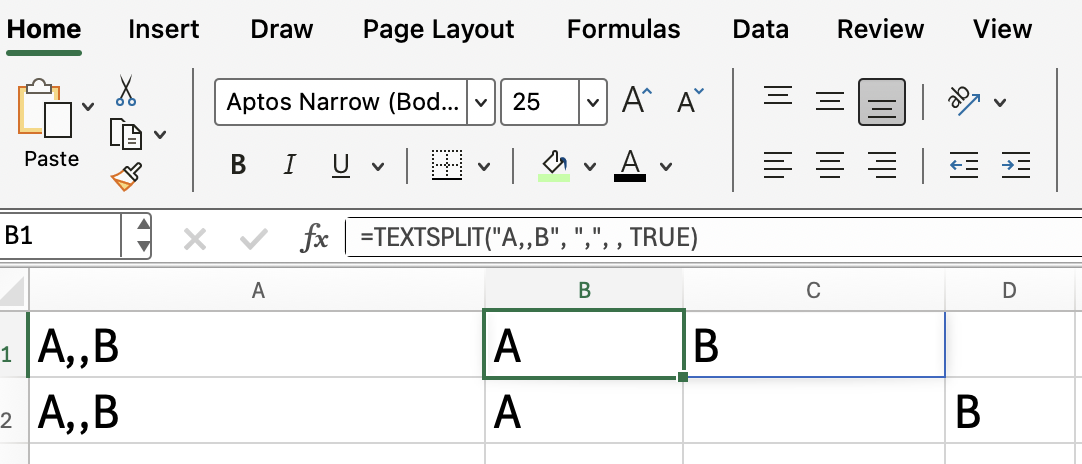
Task: Toggle bold formatting
Action: click(238, 165)
